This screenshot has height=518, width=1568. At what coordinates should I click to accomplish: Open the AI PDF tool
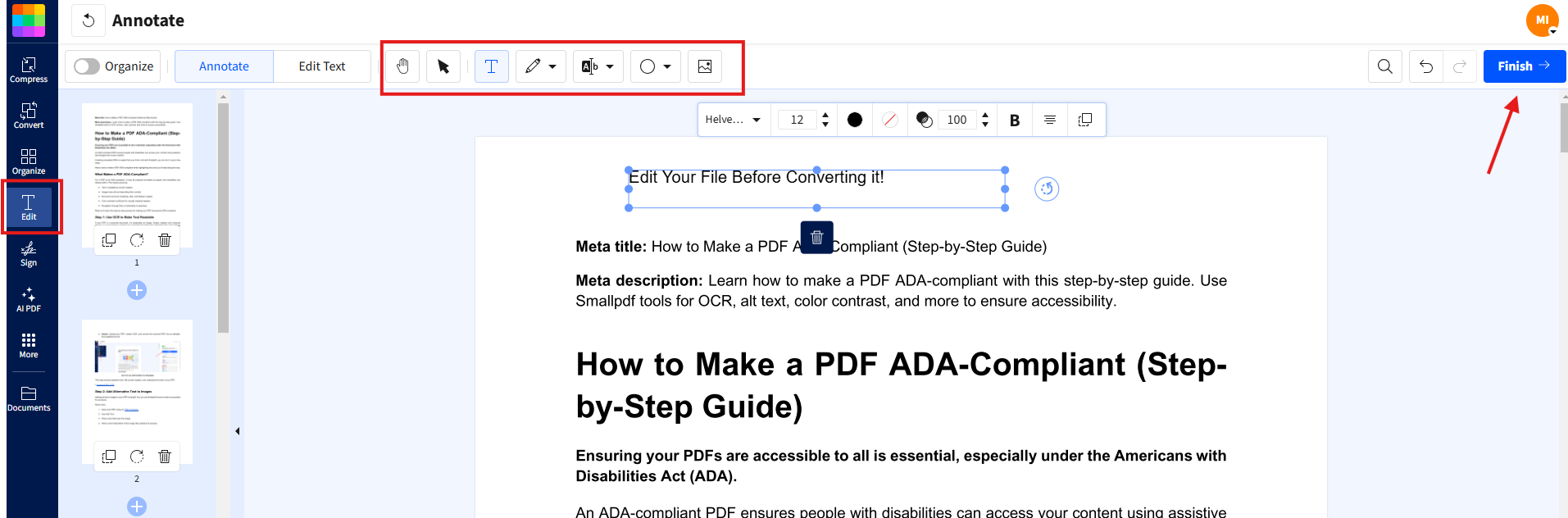pos(29,299)
